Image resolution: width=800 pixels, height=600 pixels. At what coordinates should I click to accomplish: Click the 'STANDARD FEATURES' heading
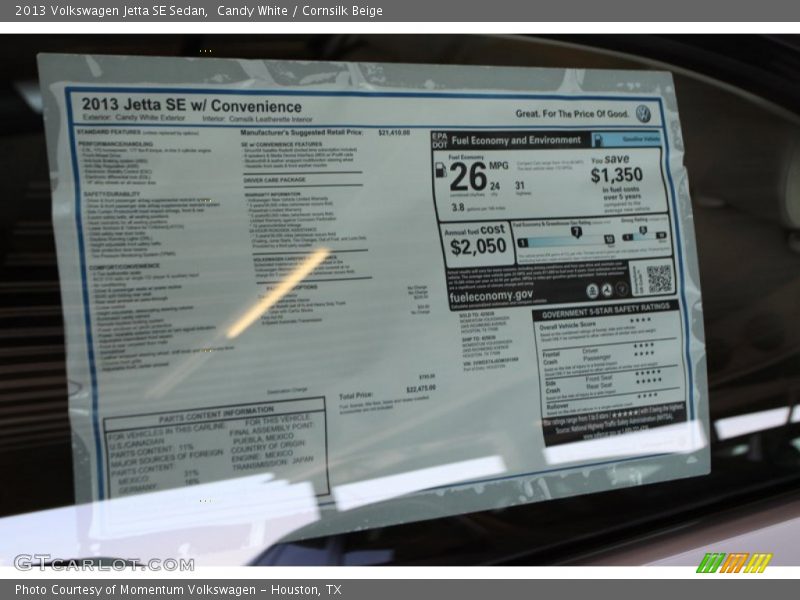click(109, 132)
